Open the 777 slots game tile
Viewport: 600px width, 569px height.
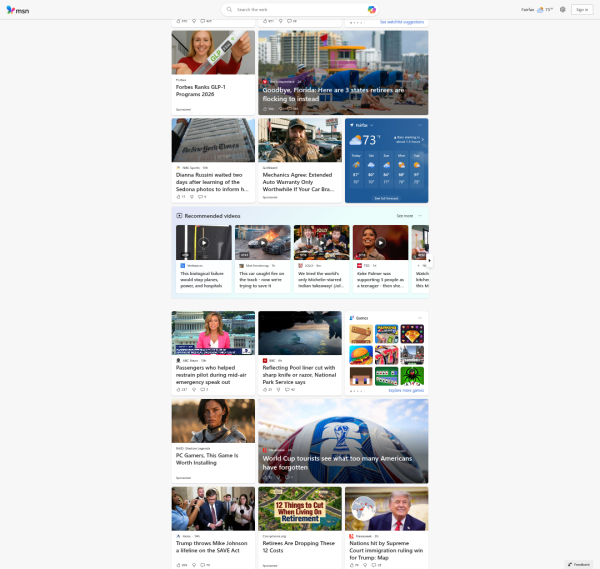[386, 355]
